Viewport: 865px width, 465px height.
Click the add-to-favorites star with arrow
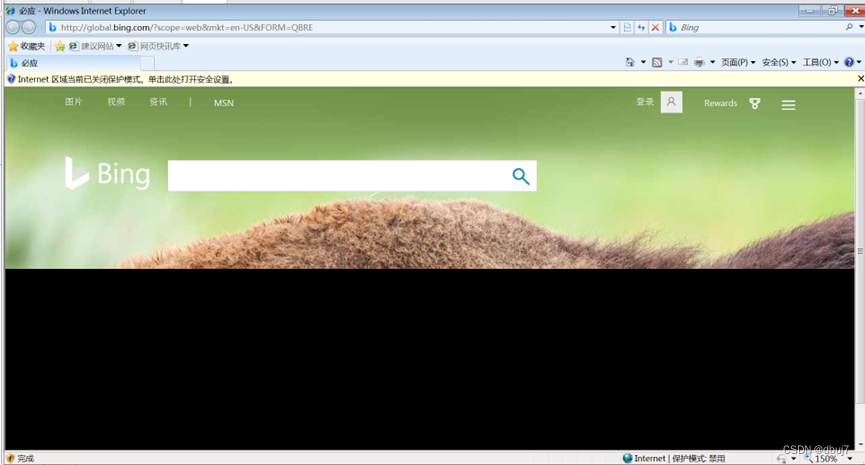(x=60, y=46)
